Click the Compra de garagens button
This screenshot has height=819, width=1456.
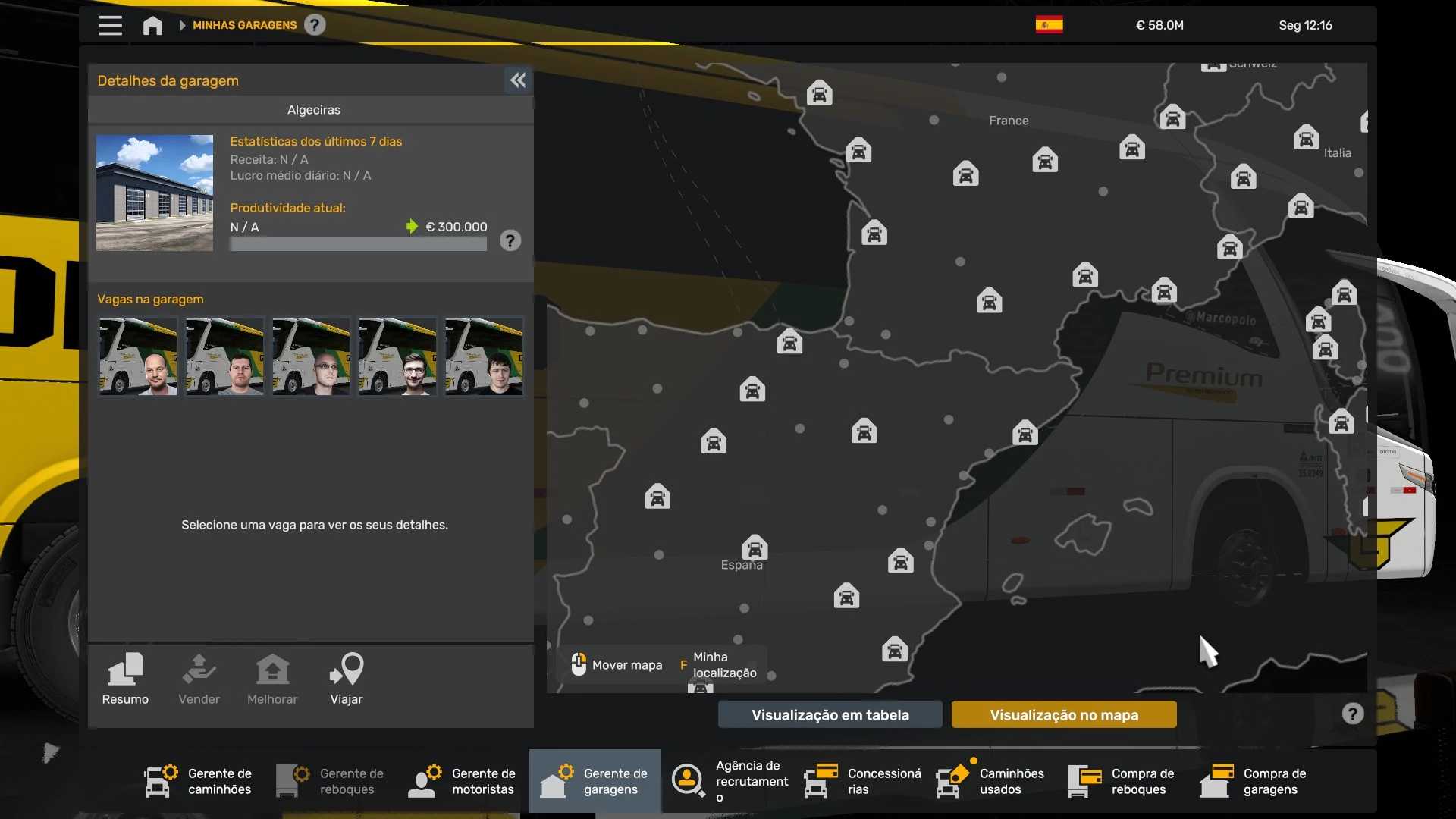[x=1254, y=781]
